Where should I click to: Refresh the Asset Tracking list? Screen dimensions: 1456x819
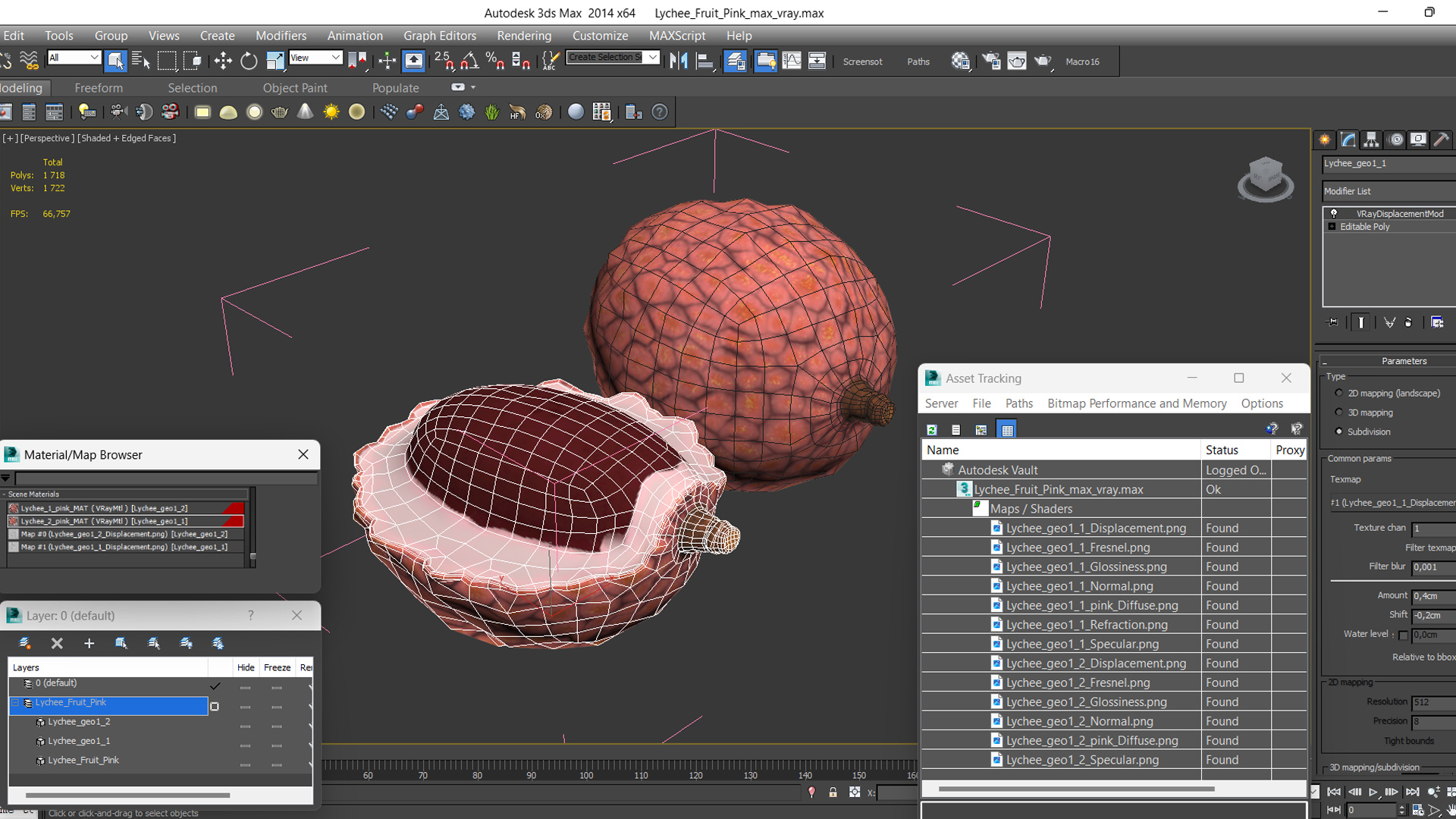pyautogui.click(x=932, y=430)
